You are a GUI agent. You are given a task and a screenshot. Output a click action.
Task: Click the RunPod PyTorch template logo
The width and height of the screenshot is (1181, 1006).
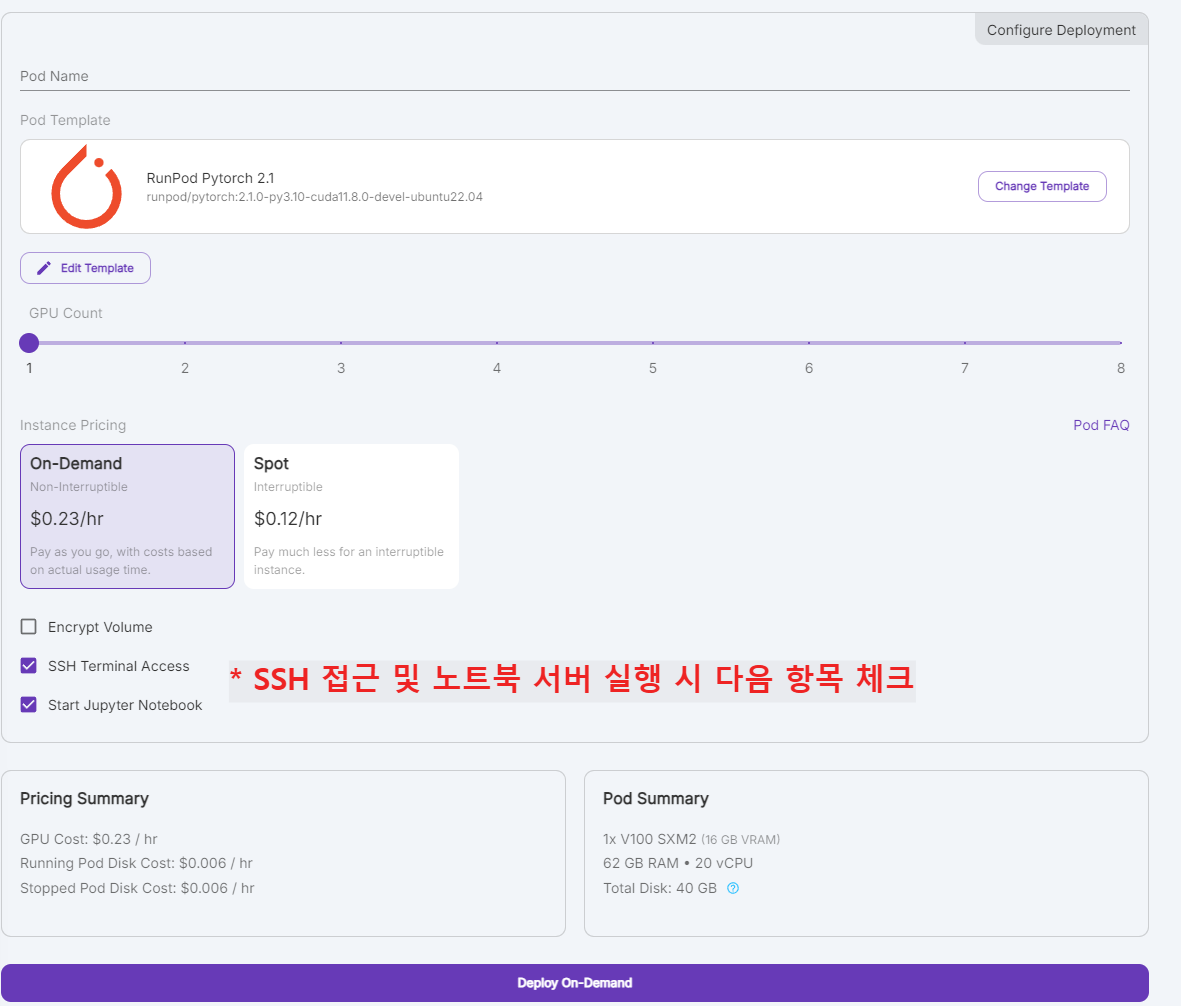pos(86,186)
